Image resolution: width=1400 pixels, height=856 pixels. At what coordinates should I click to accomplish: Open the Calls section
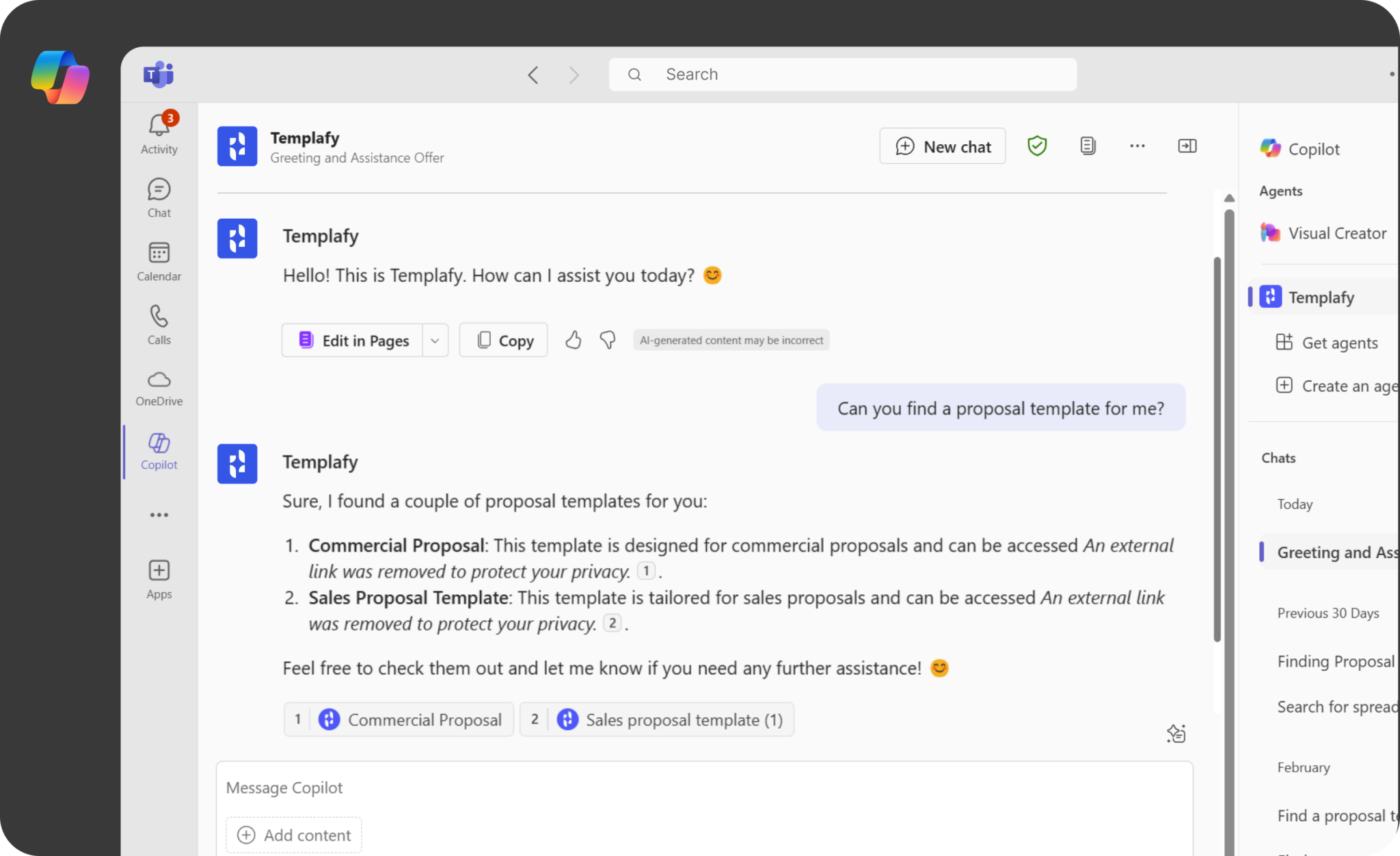coord(159,323)
